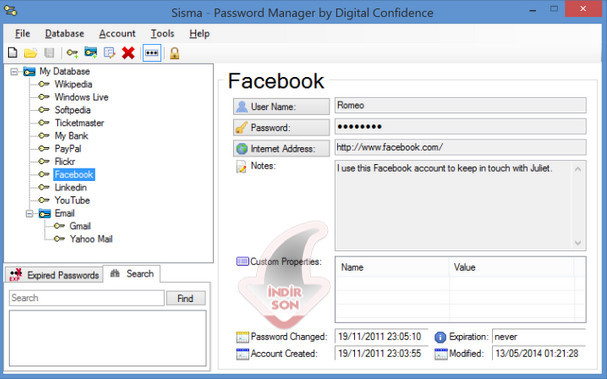Copy password via Password button
The height and width of the screenshot is (379, 607).
click(281, 127)
